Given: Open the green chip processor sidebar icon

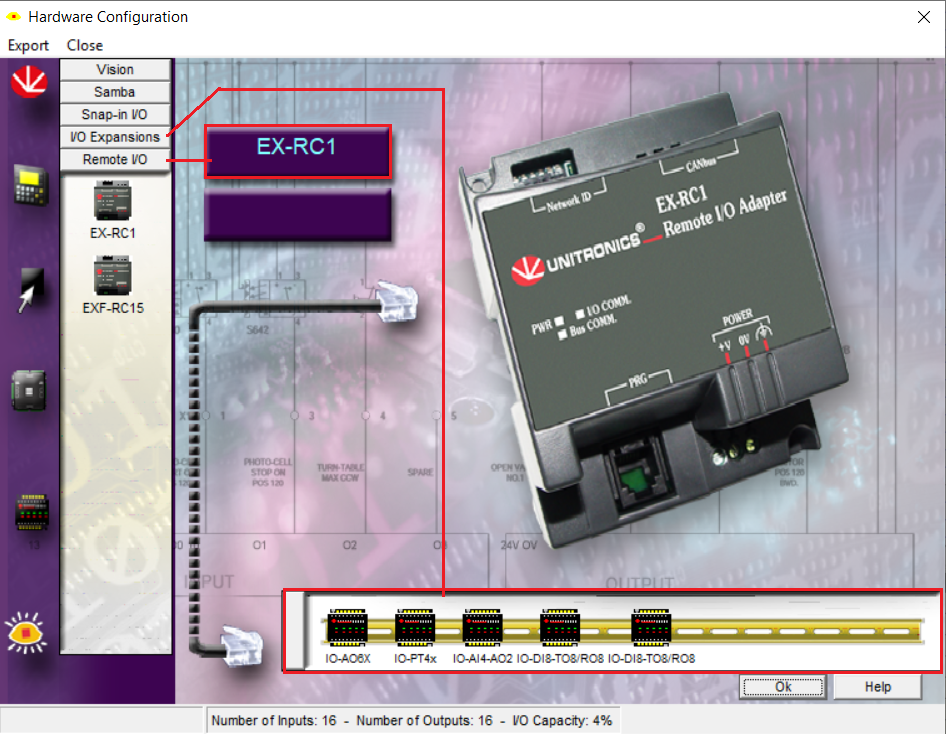Looking at the screenshot, I should (x=28, y=390).
